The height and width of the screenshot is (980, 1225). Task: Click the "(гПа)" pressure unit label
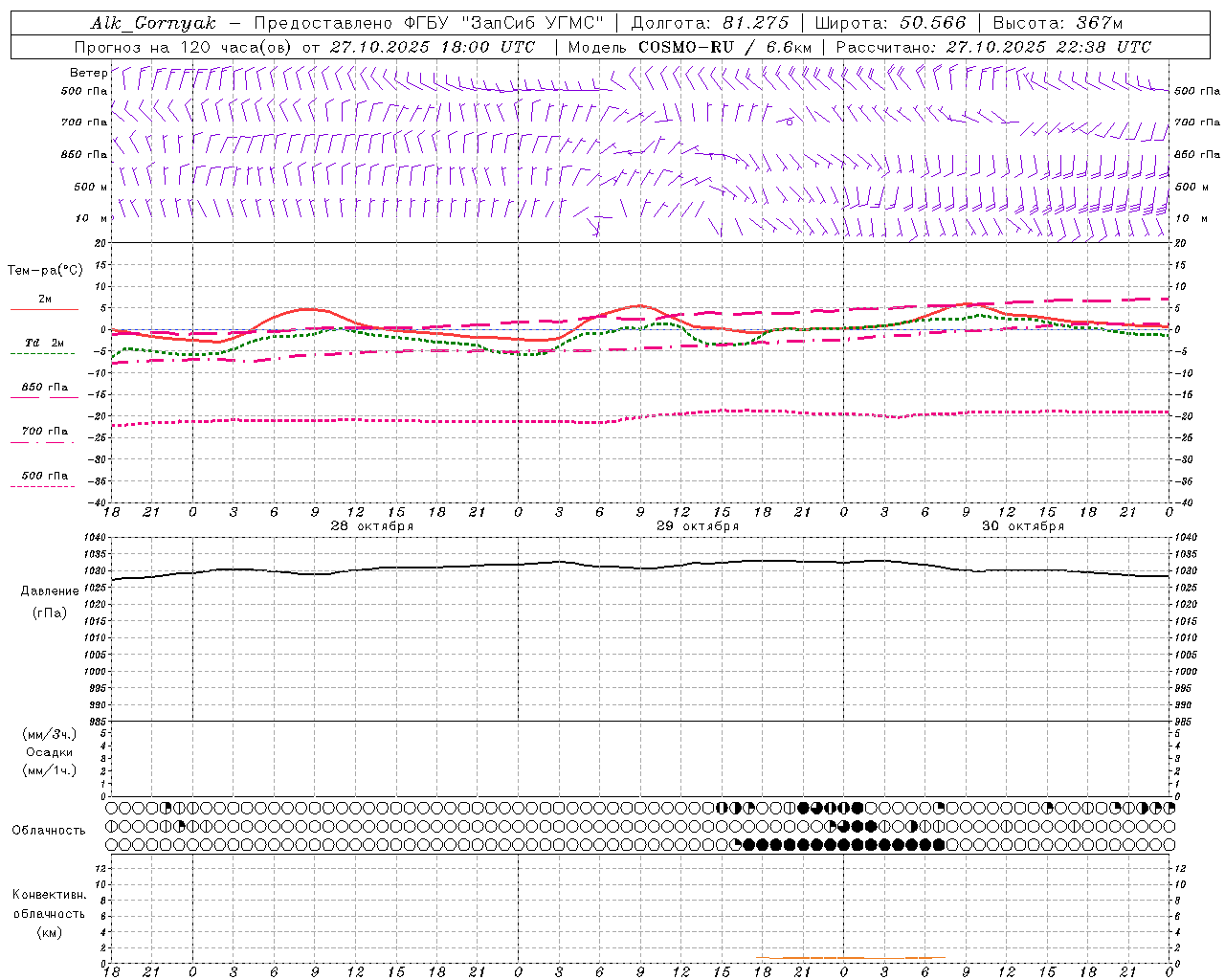(x=50, y=612)
